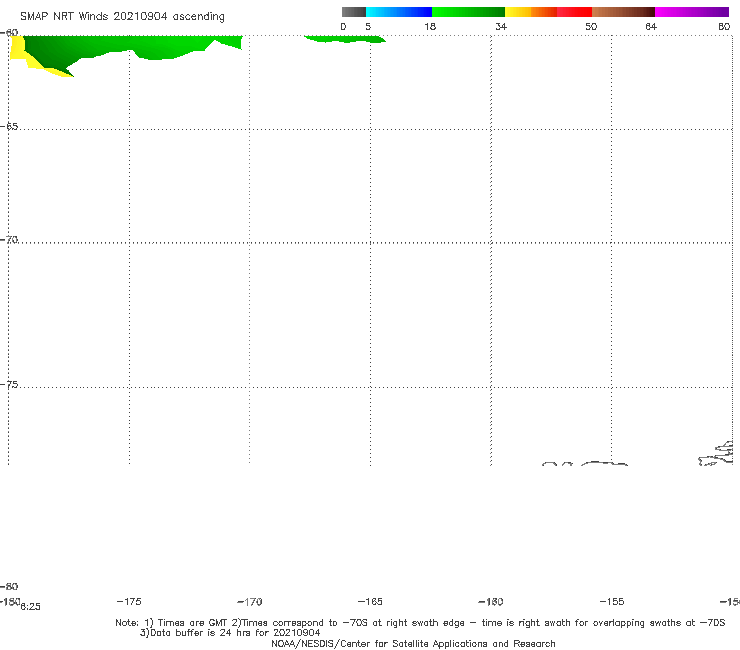Select the cyan-to-blue color bar segment
Viewport: 740px width, 650px height.
coord(399,12)
